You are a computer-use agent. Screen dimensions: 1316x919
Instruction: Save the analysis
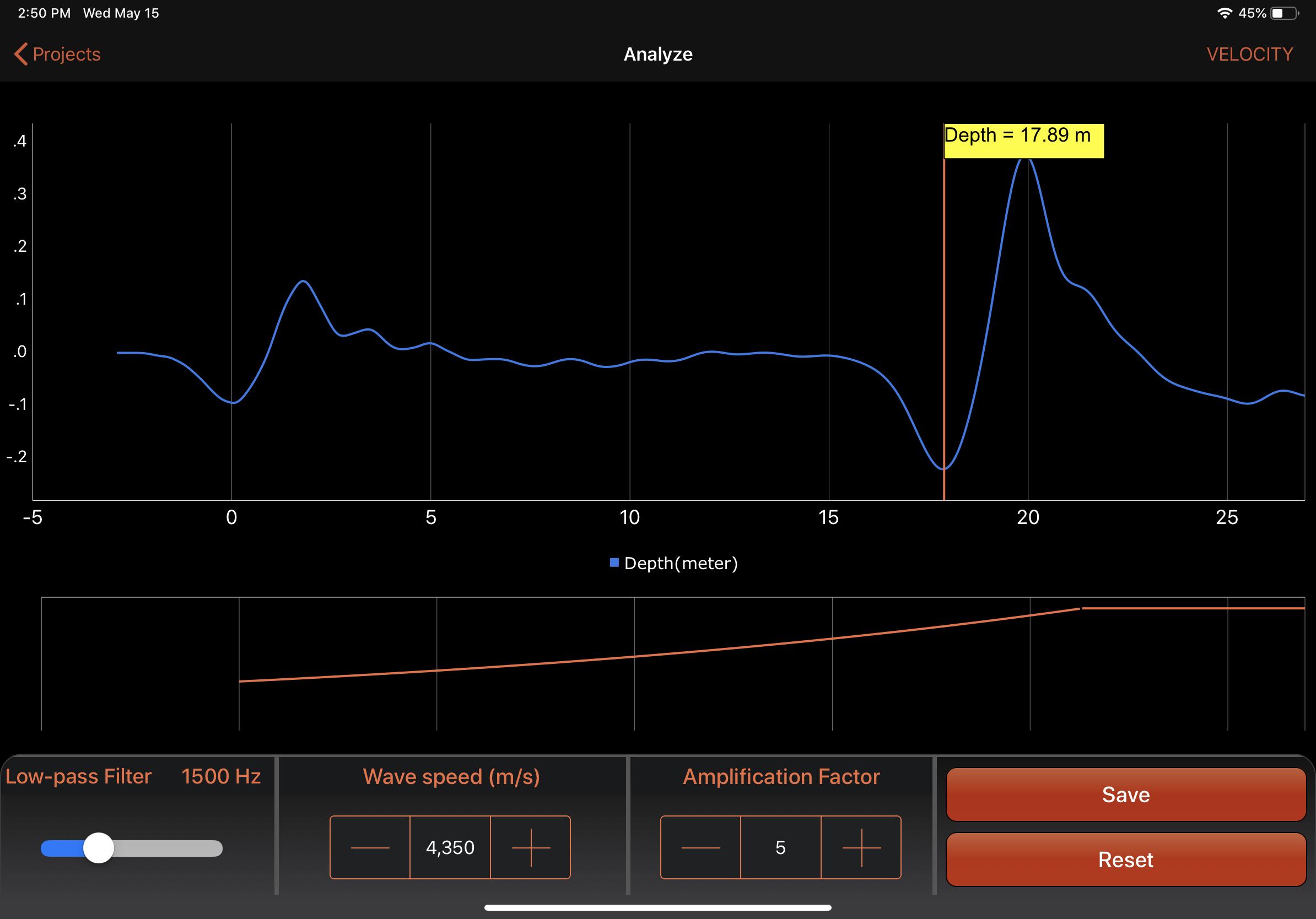(1125, 794)
